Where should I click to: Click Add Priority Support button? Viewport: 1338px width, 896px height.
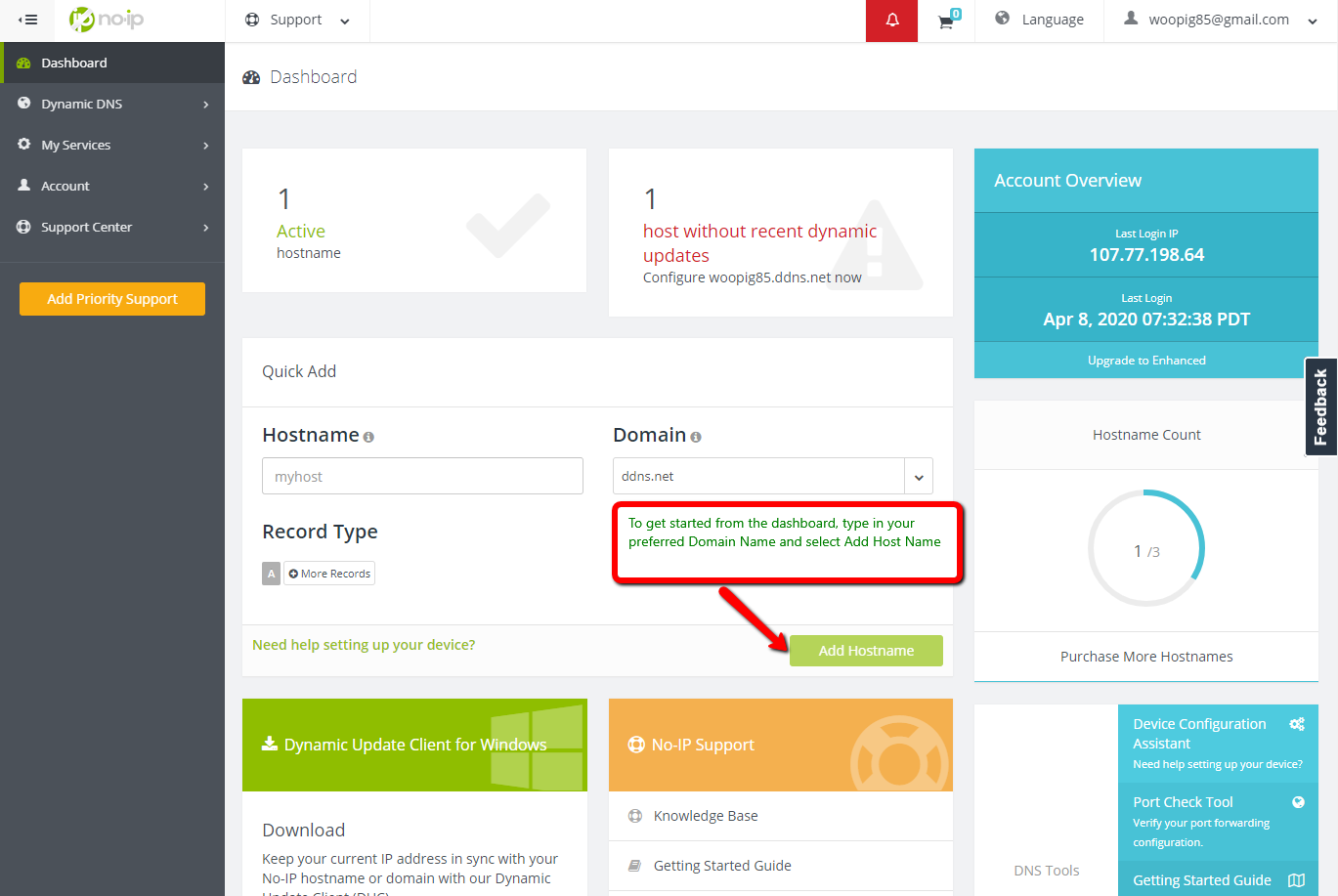112,299
